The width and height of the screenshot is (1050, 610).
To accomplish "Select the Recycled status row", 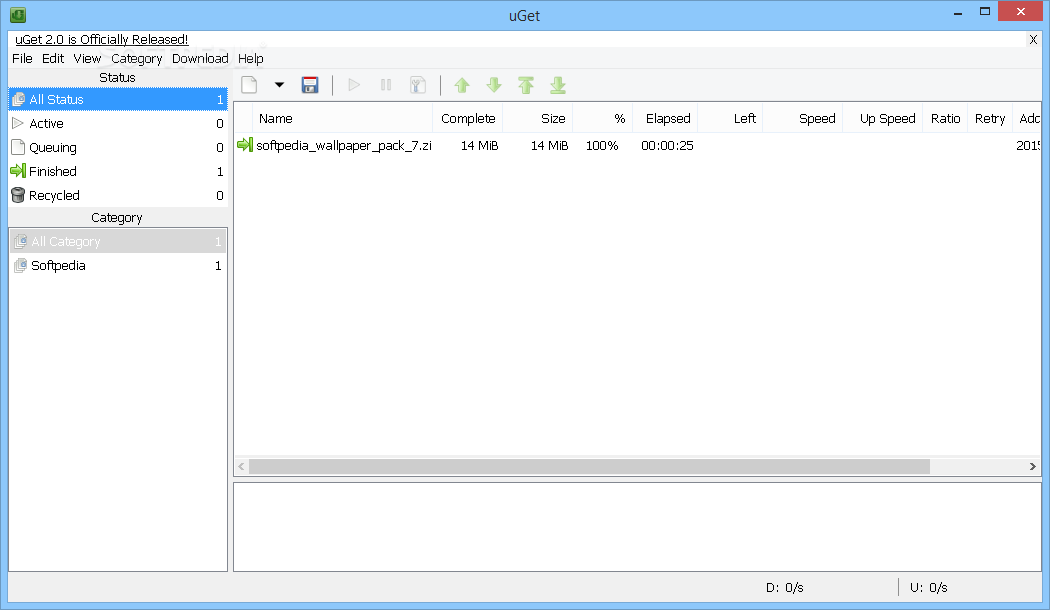I will [118, 196].
